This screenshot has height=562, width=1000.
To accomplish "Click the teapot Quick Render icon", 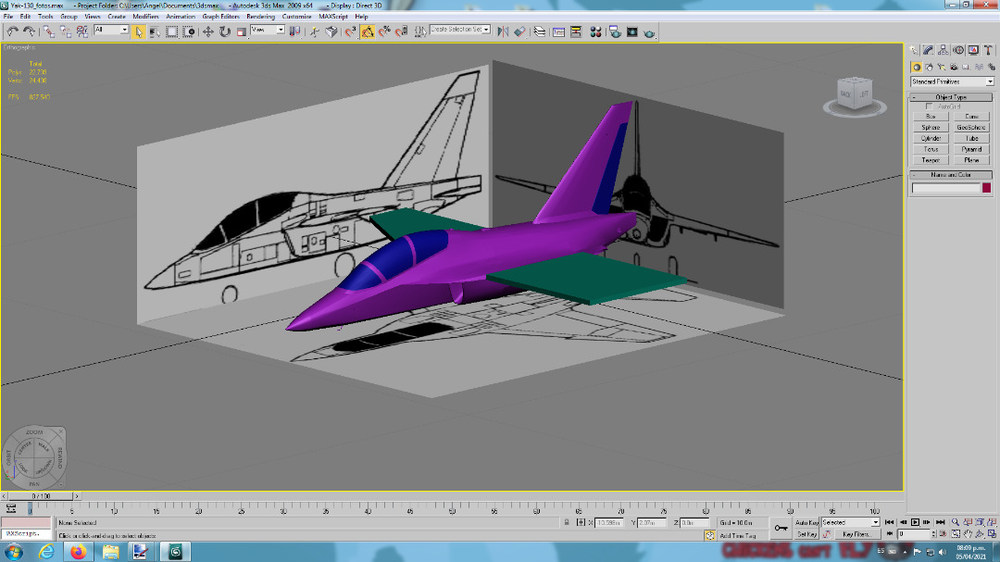I will point(649,32).
